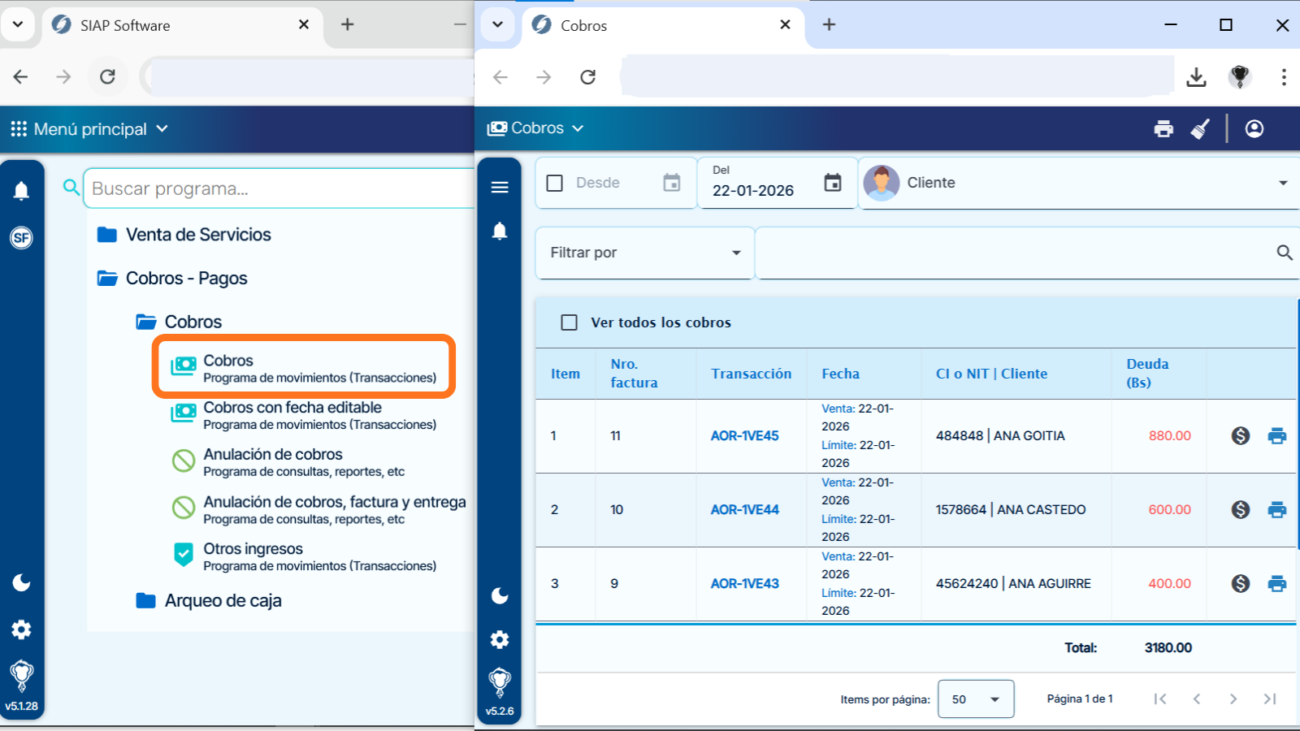The height and width of the screenshot is (731, 1300).
Task: Open the Del date calendar picker
Action: pyautogui.click(x=832, y=183)
